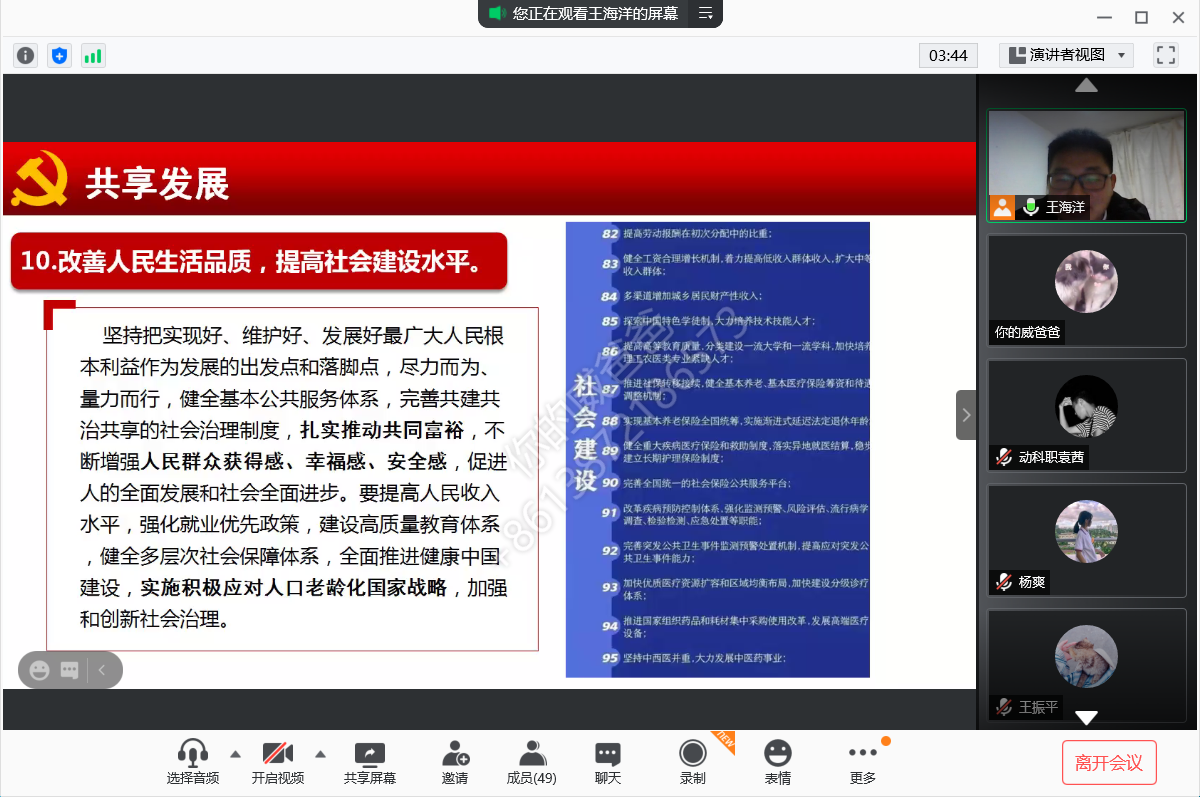Click the 社会建设 chart image
The image size is (1200, 797).
click(718, 450)
